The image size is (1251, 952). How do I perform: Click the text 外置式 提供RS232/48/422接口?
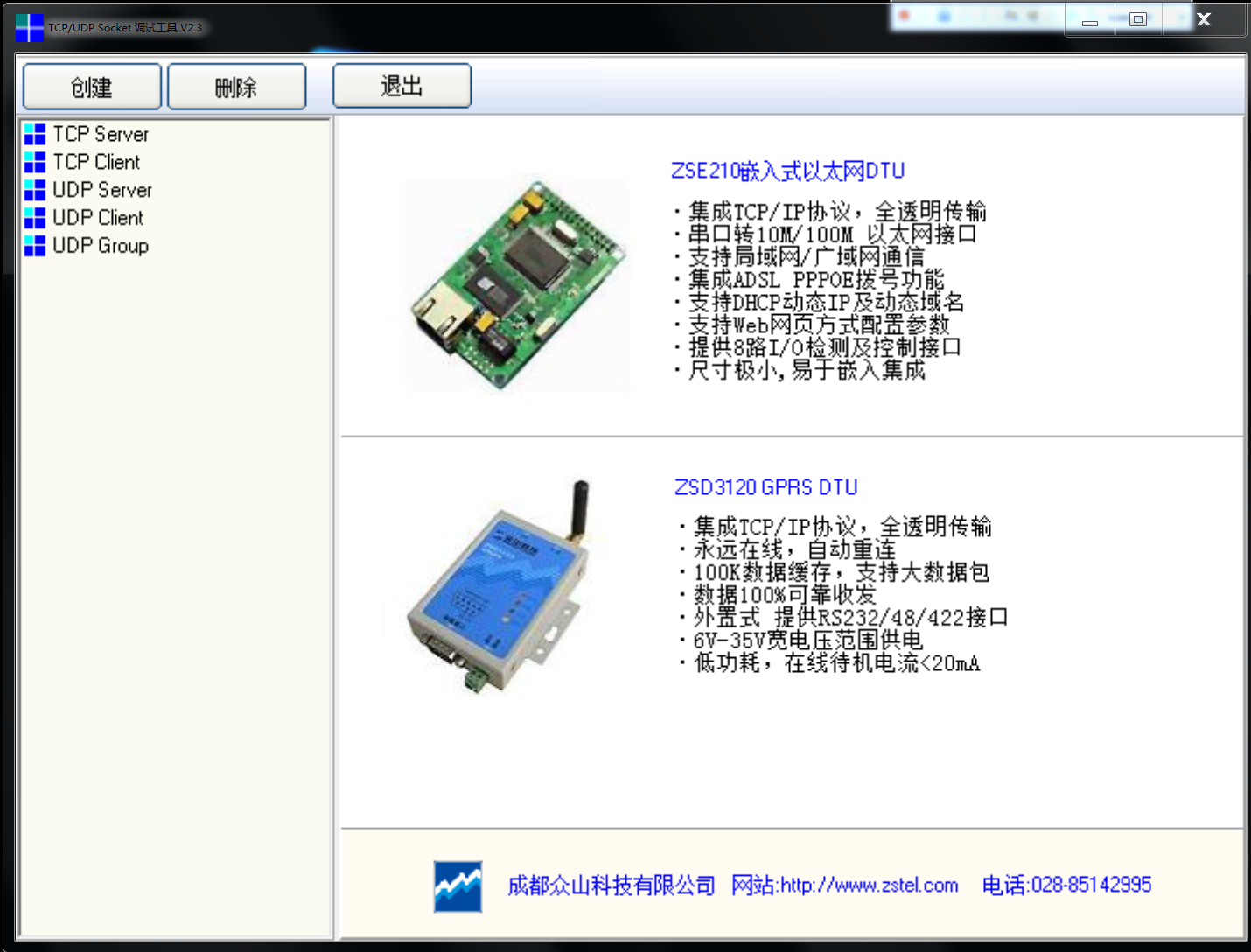click(x=851, y=618)
